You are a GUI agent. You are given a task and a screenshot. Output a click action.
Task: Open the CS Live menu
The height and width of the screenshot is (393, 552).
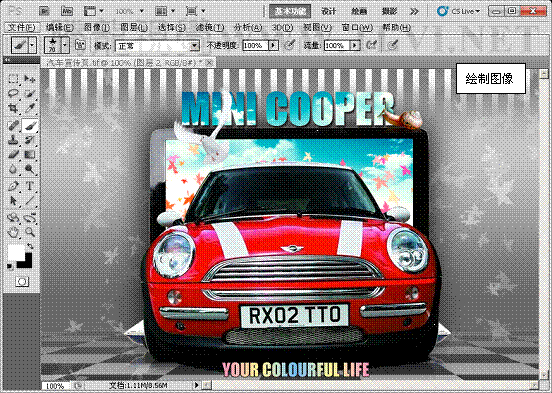click(x=459, y=11)
